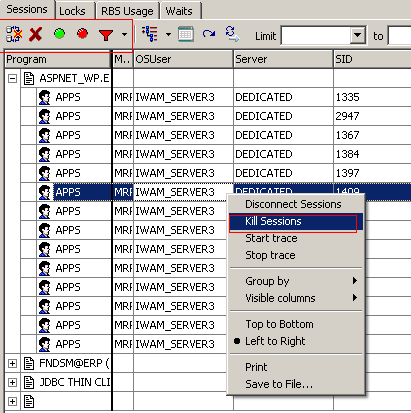Click the SID value 1397
This screenshot has height=413, width=411.
(x=347, y=173)
